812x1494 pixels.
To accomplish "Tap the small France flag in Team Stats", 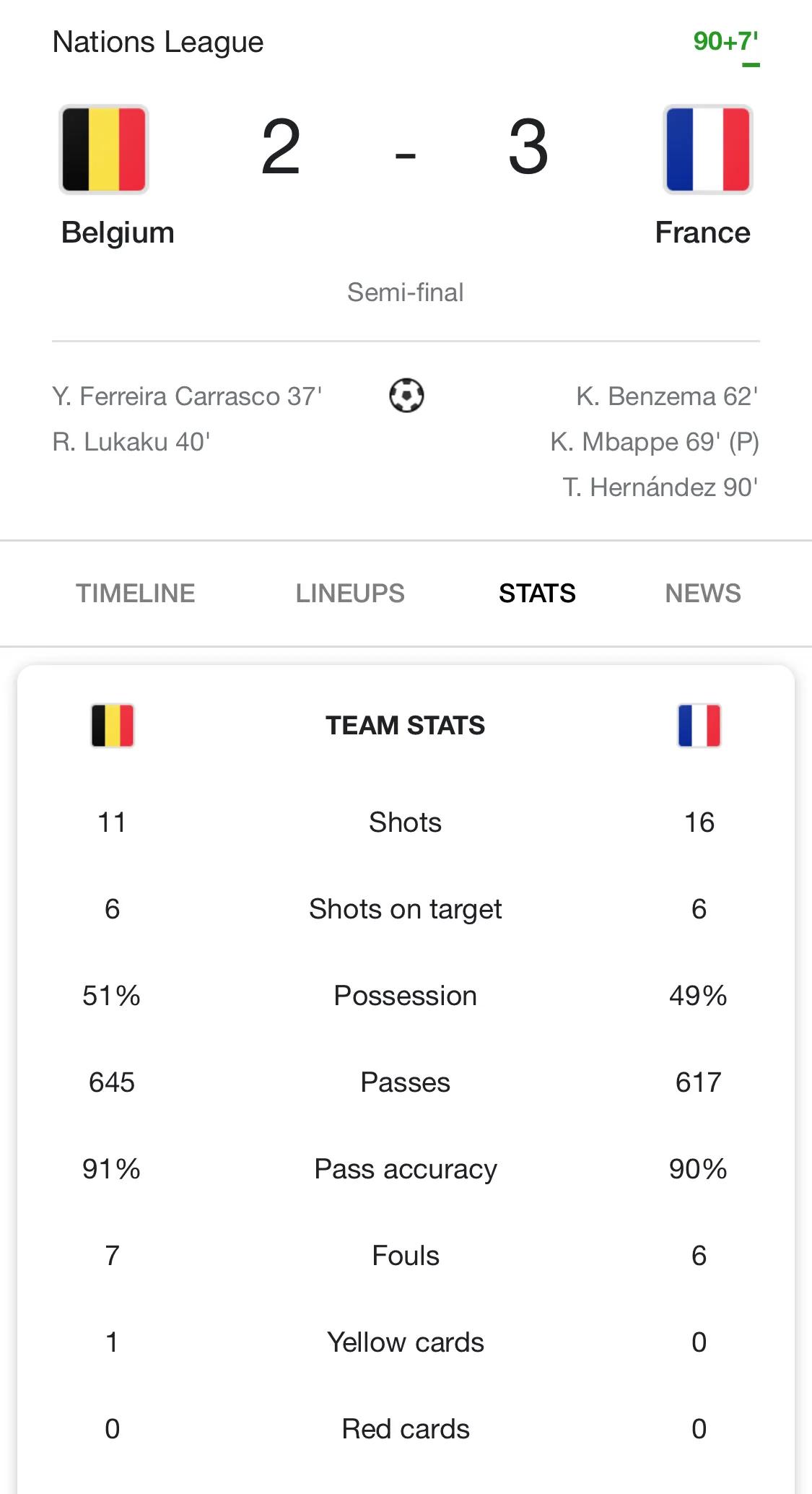I will tap(699, 726).
